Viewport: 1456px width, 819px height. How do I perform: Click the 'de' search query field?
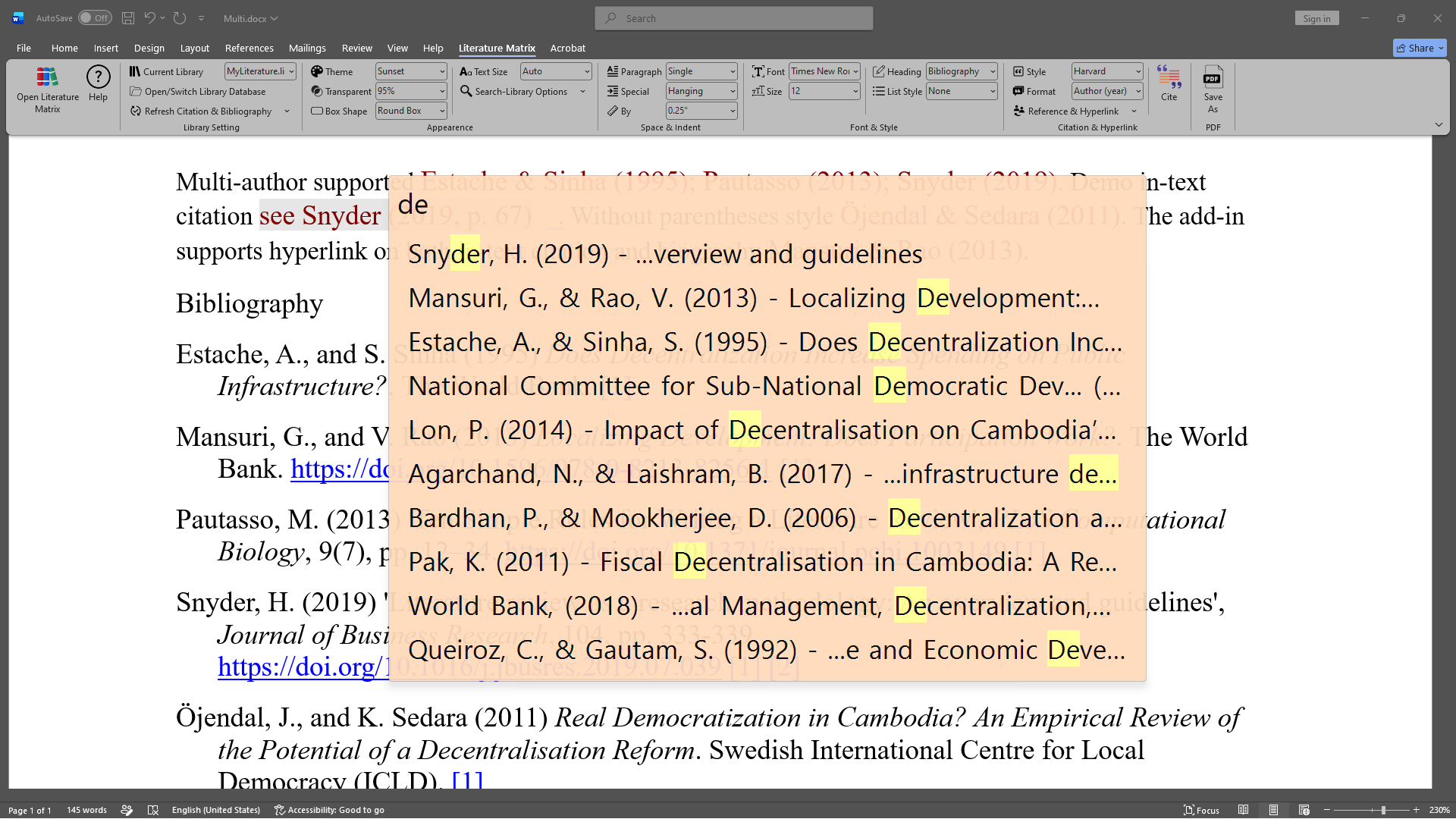pyautogui.click(x=767, y=205)
